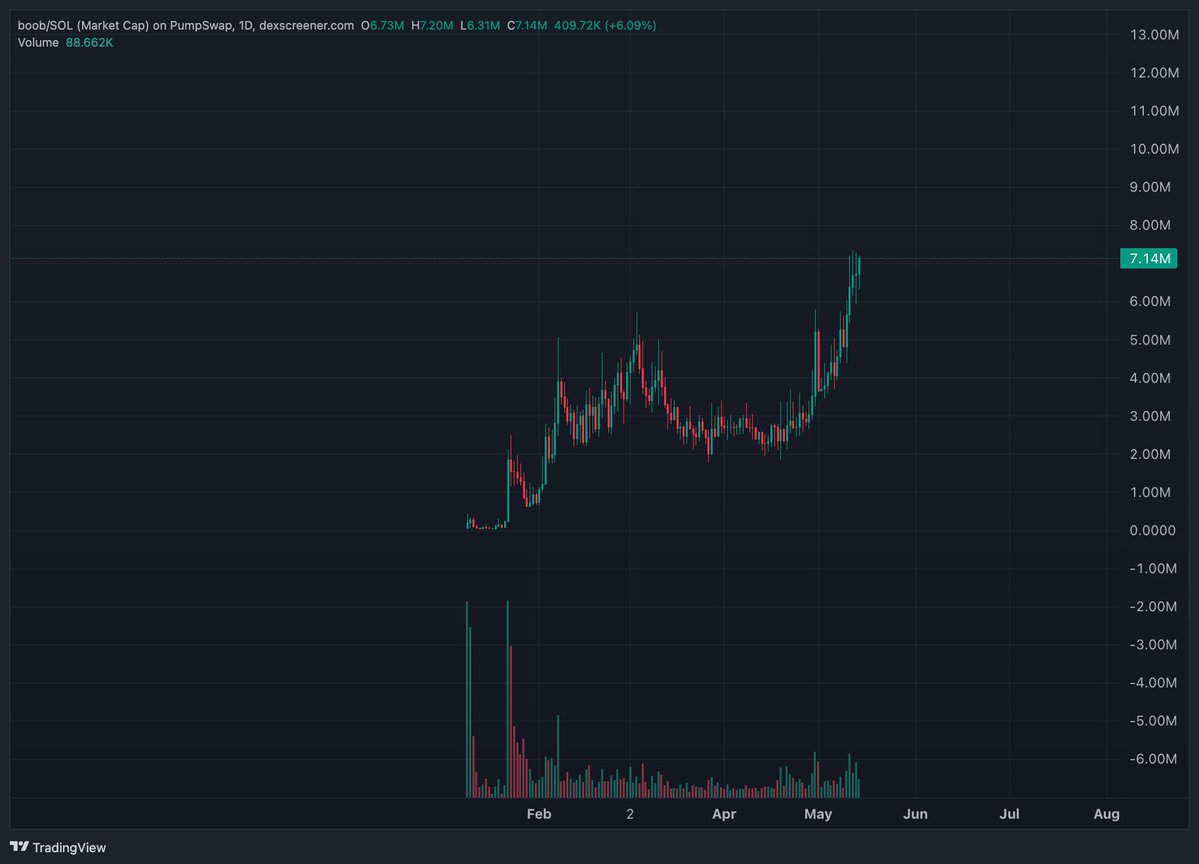Click the 7.14M current price label

1149,258
